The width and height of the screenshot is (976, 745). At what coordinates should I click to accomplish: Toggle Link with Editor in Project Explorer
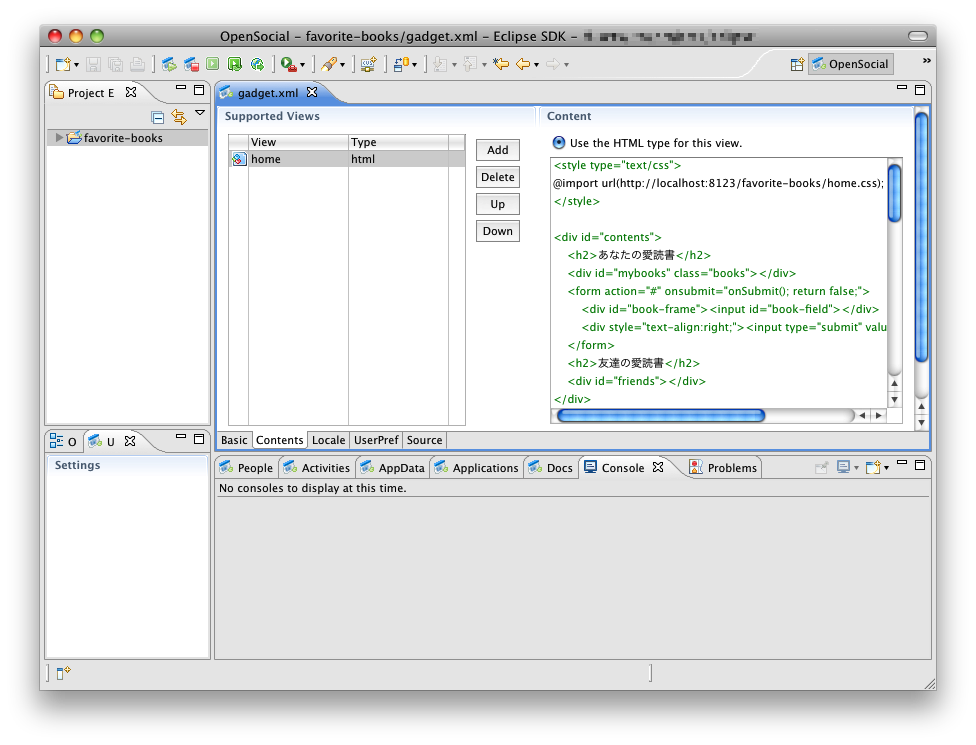pyautogui.click(x=179, y=117)
